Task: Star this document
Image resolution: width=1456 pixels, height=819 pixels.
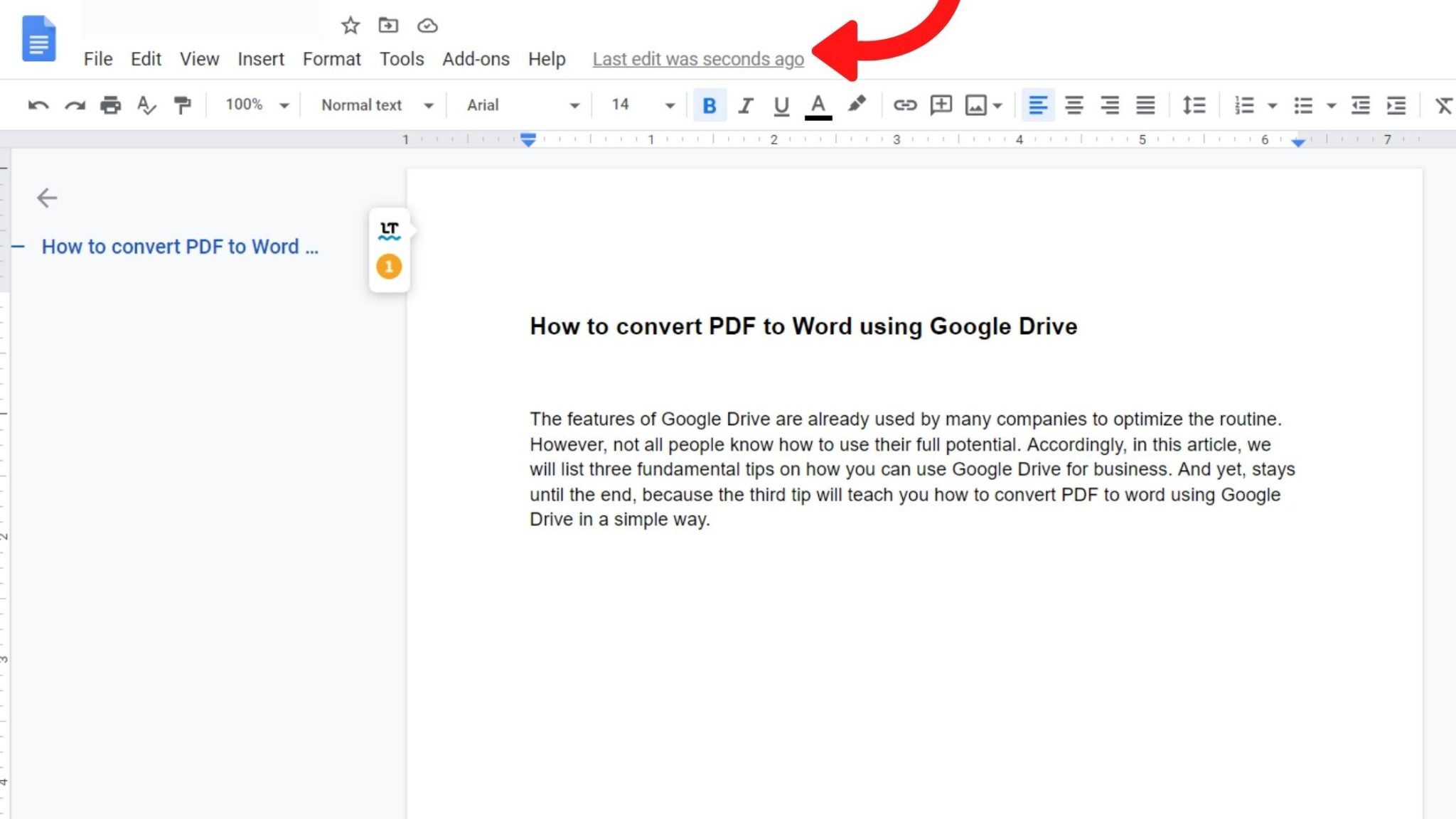Action: (350, 26)
